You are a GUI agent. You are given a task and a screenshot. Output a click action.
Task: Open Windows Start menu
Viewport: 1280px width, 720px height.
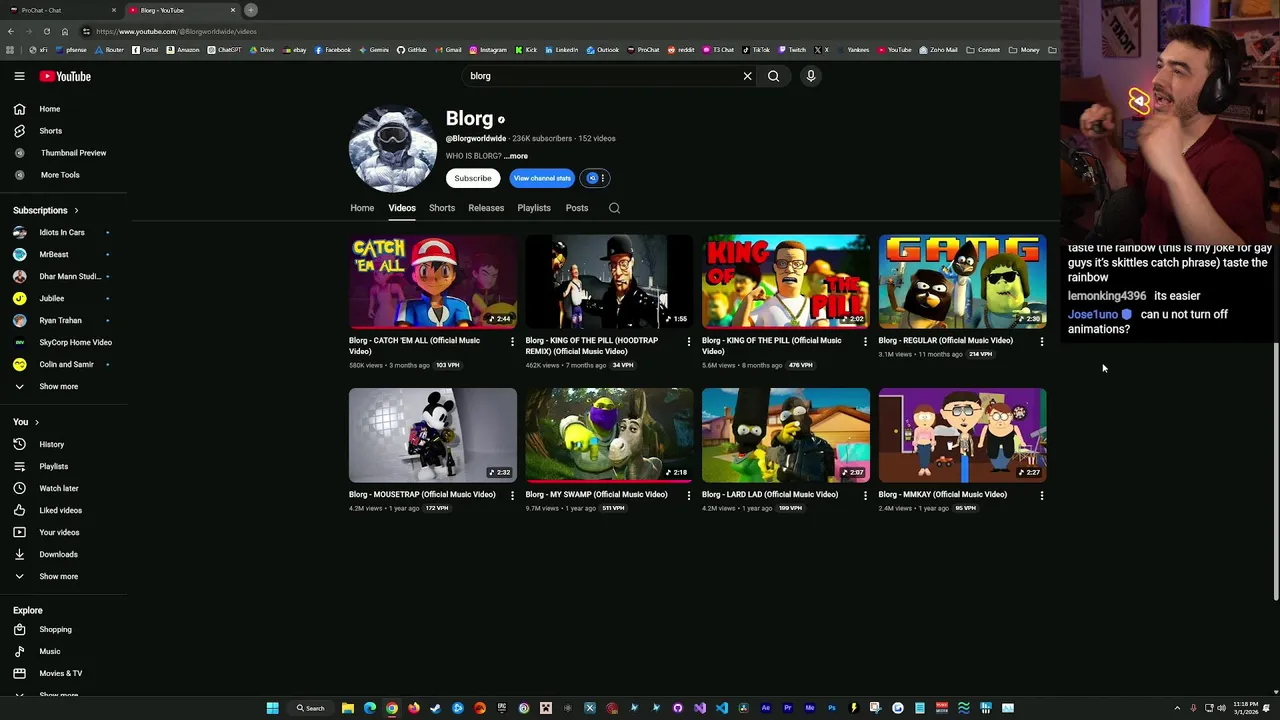click(272, 708)
